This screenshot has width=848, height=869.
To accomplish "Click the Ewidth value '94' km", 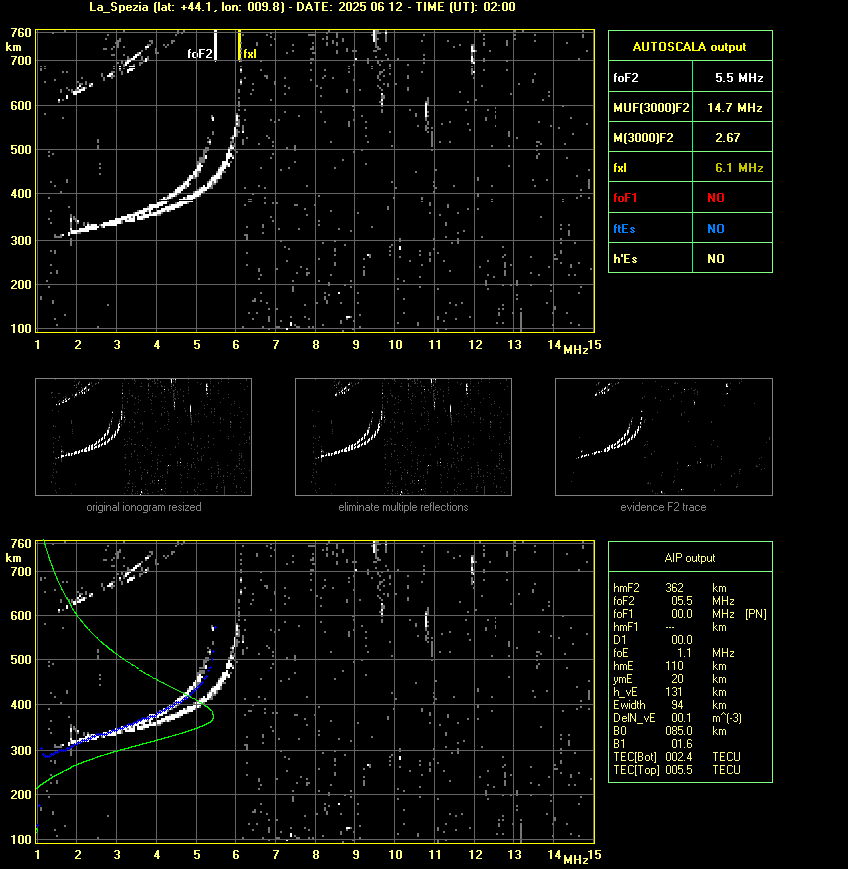I will [x=677, y=705].
